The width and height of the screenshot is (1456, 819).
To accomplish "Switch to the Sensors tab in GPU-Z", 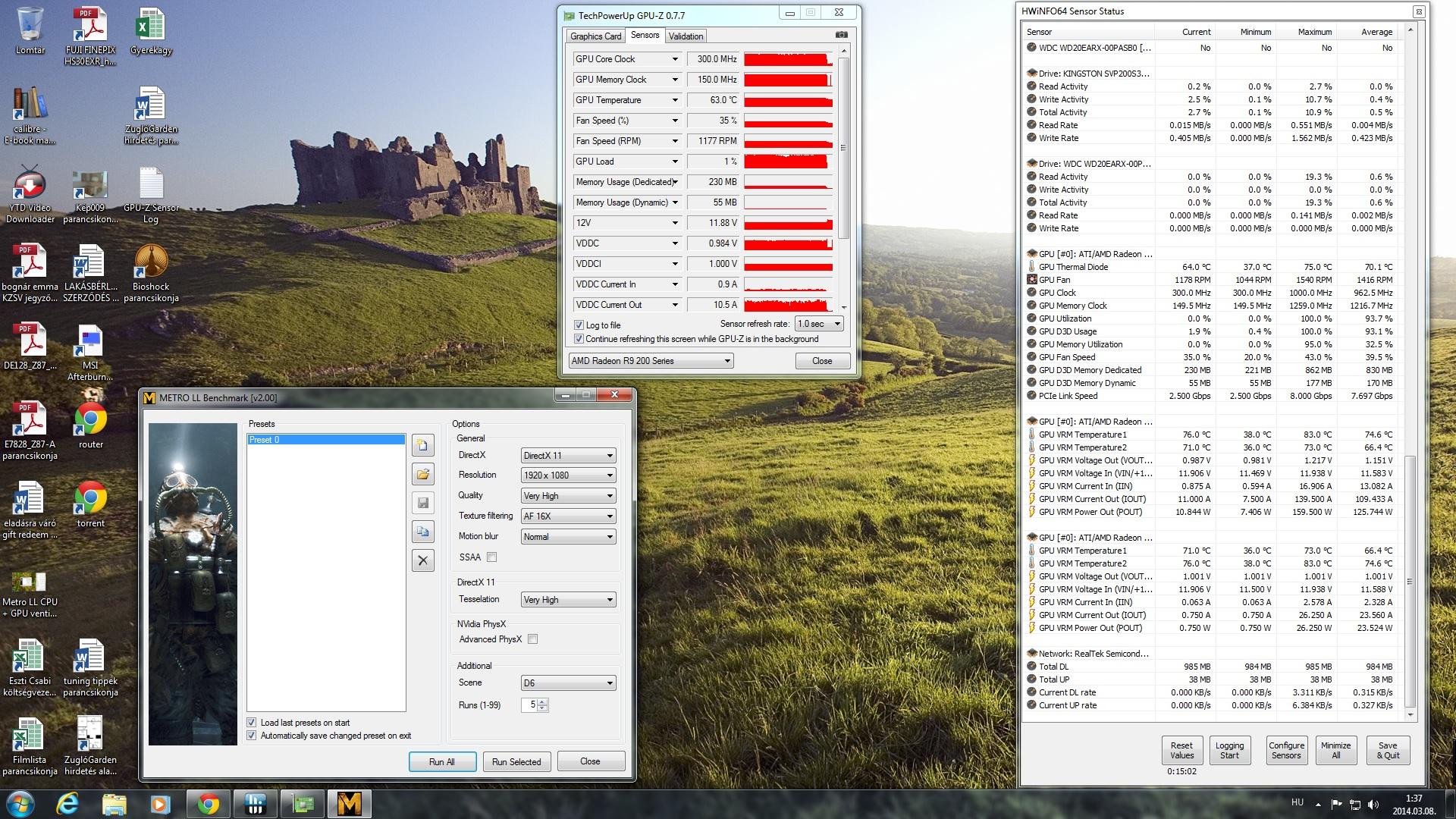I will [x=645, y=35].
